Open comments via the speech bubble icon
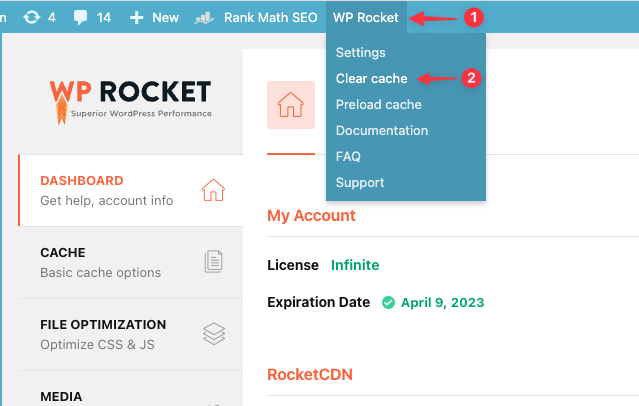The image size is (639, 406). tap(80, 18)
